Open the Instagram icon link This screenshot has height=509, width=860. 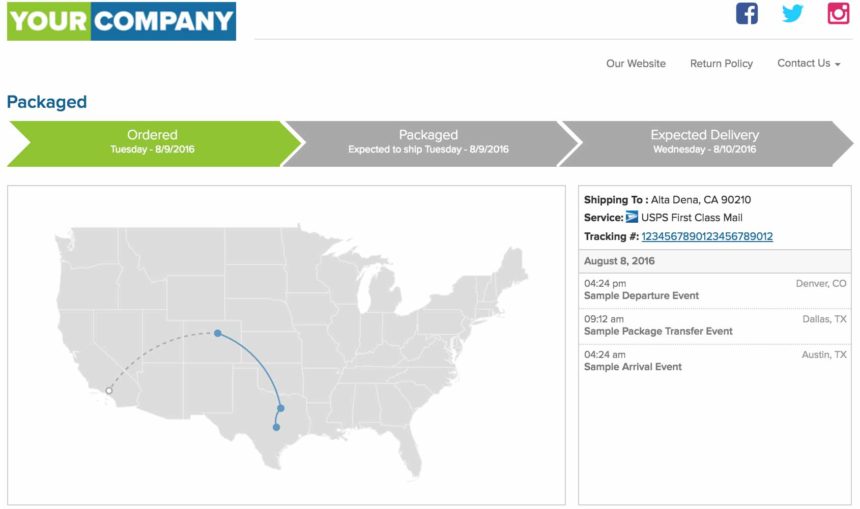click(838, 14)
